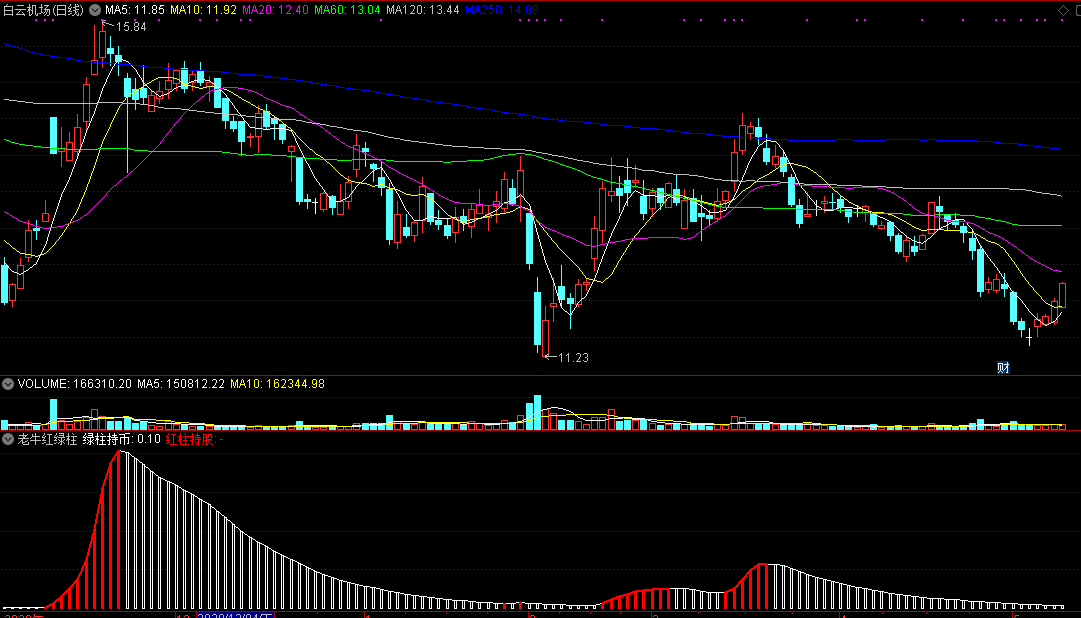Screen dimensions: 1081x618
Task: Select the MA5: 11.85 moving average label
Action: 135,10
